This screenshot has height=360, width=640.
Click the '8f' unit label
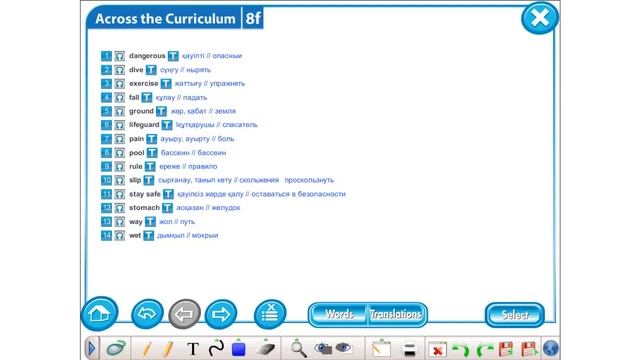pyautogui.click(x=253, y=18)
